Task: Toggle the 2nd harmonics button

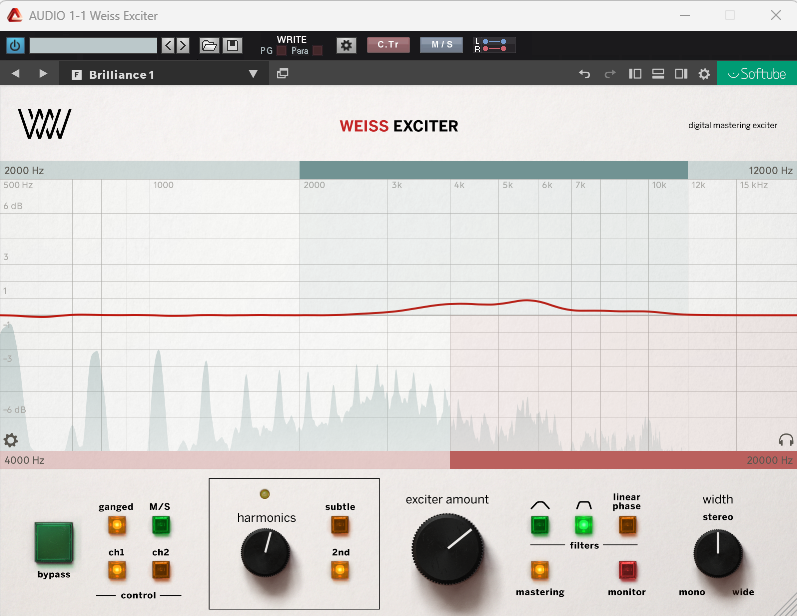Action: [x=340, y=570]
